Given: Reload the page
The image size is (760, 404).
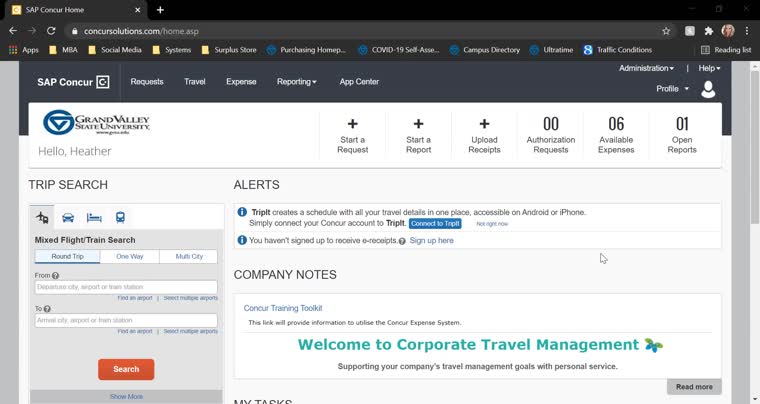Looking at the screenshot, I should click(51, 31).
